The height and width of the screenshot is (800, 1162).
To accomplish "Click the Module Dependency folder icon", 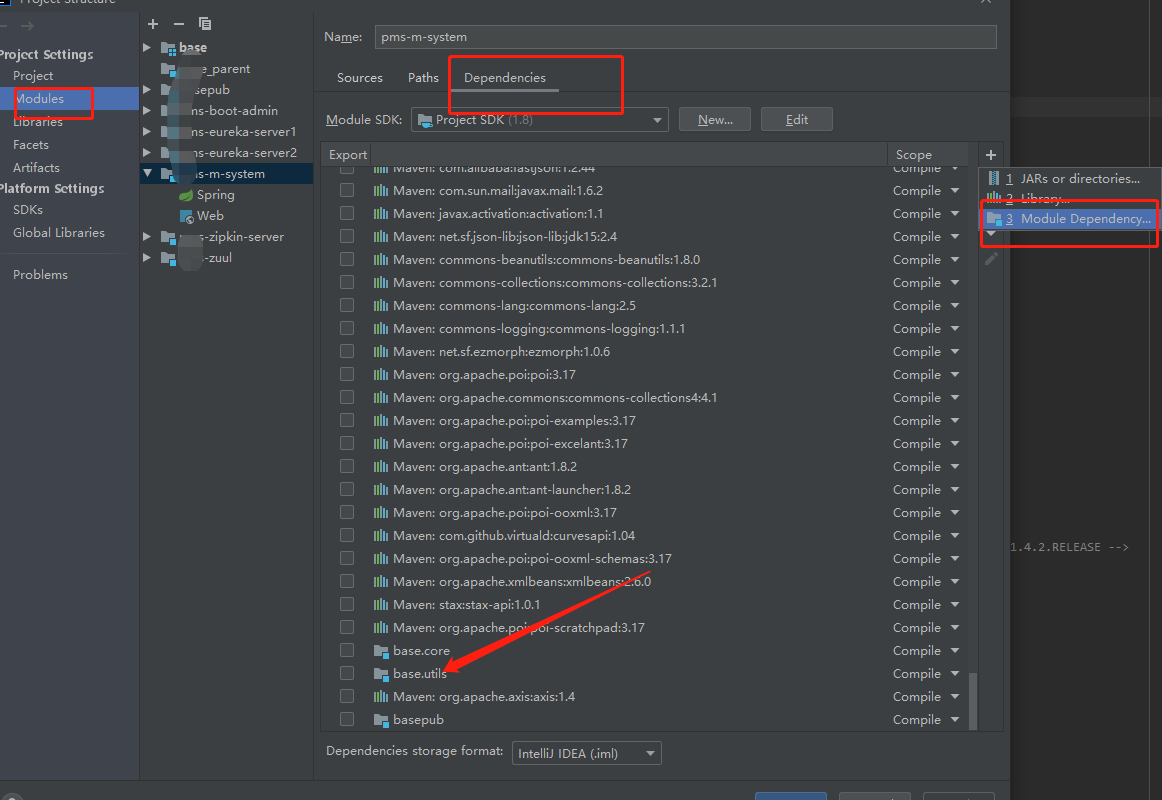I will [x=994, y=219].
